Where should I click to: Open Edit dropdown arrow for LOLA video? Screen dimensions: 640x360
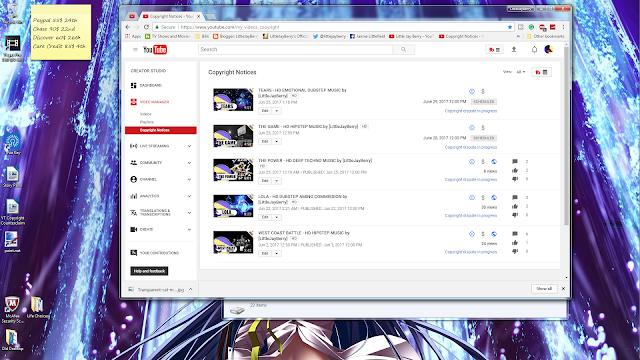pos(276,217)
